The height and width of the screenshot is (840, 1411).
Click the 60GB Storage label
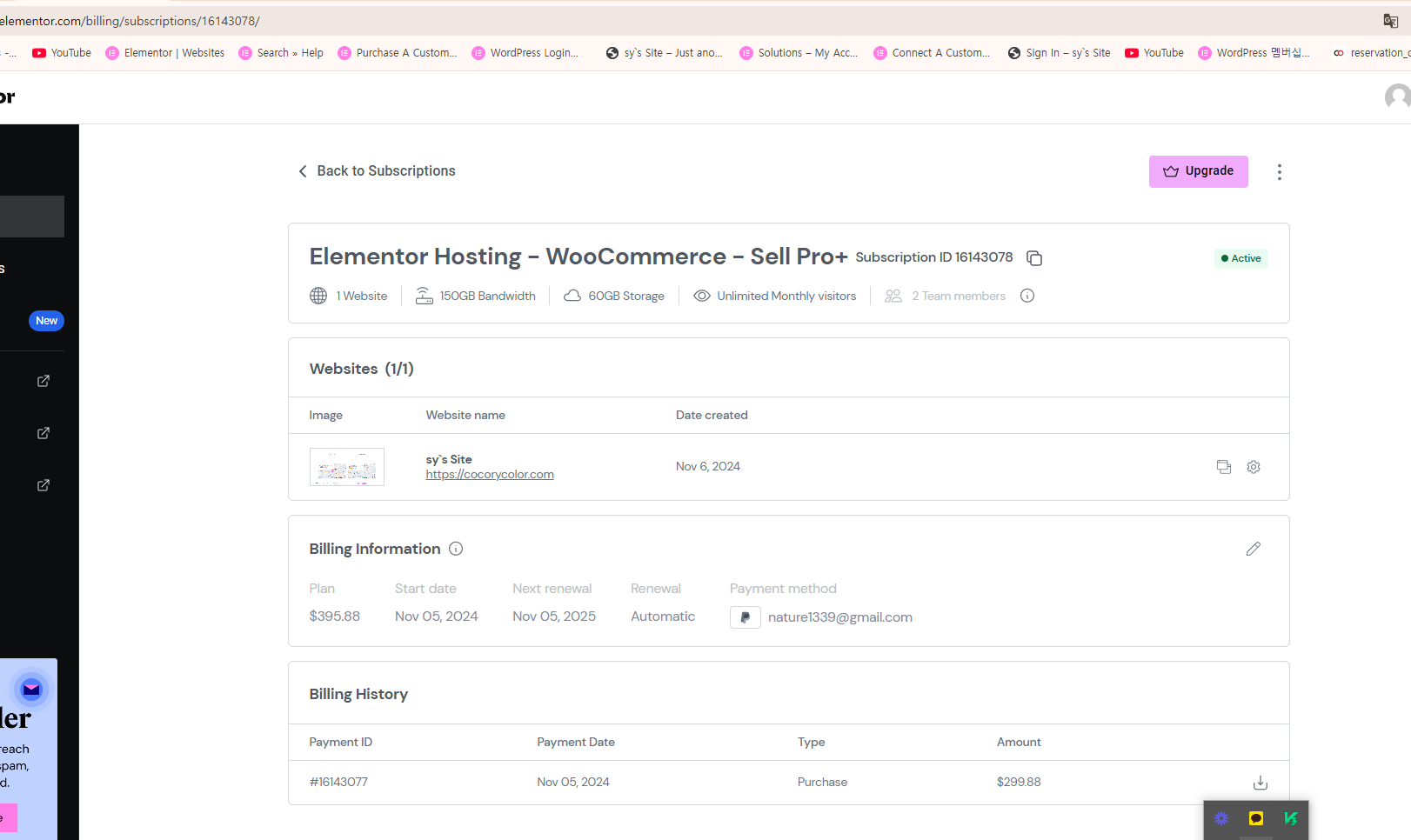[x=626, y=297]
